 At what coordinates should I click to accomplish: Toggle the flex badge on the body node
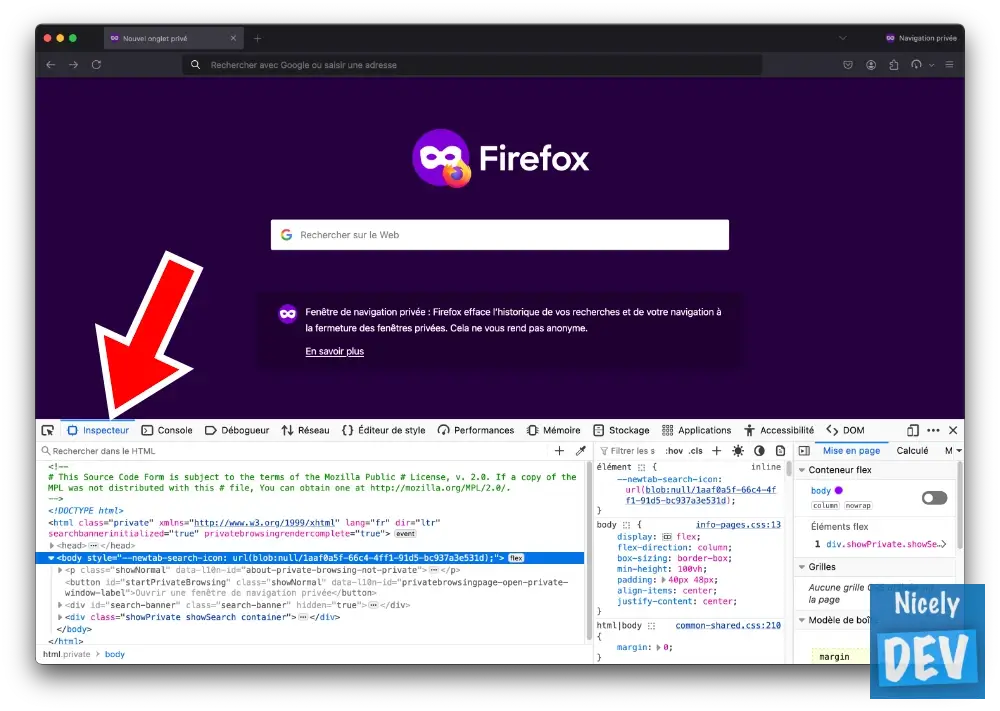tap(516, 558)
